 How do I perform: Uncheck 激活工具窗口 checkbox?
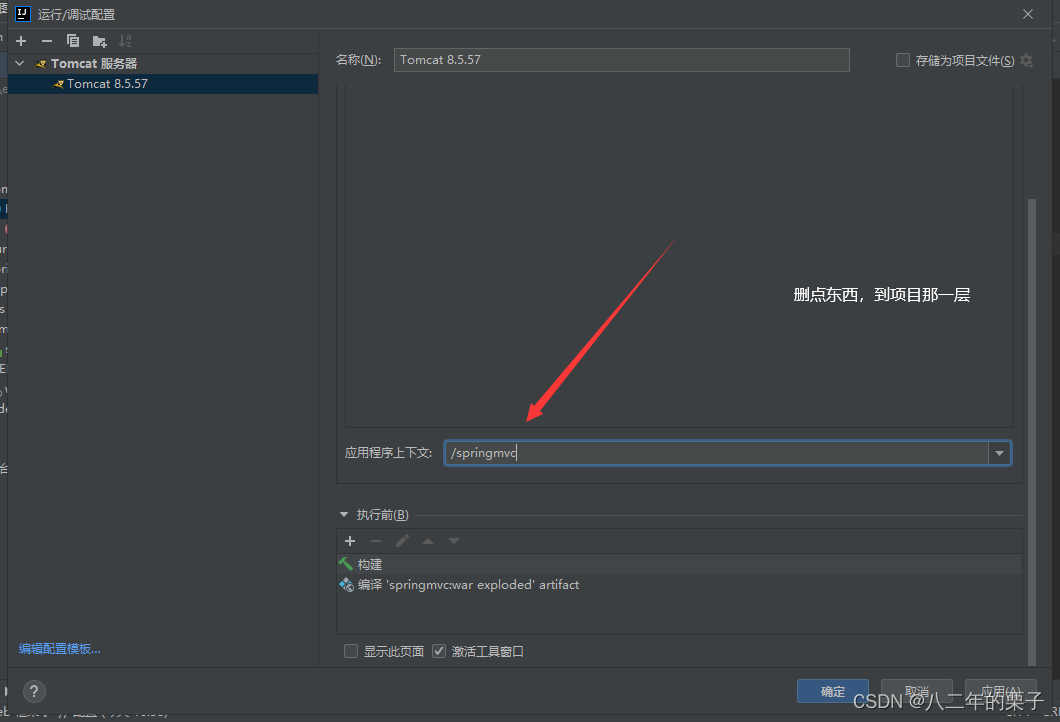[x=439, y=651]
